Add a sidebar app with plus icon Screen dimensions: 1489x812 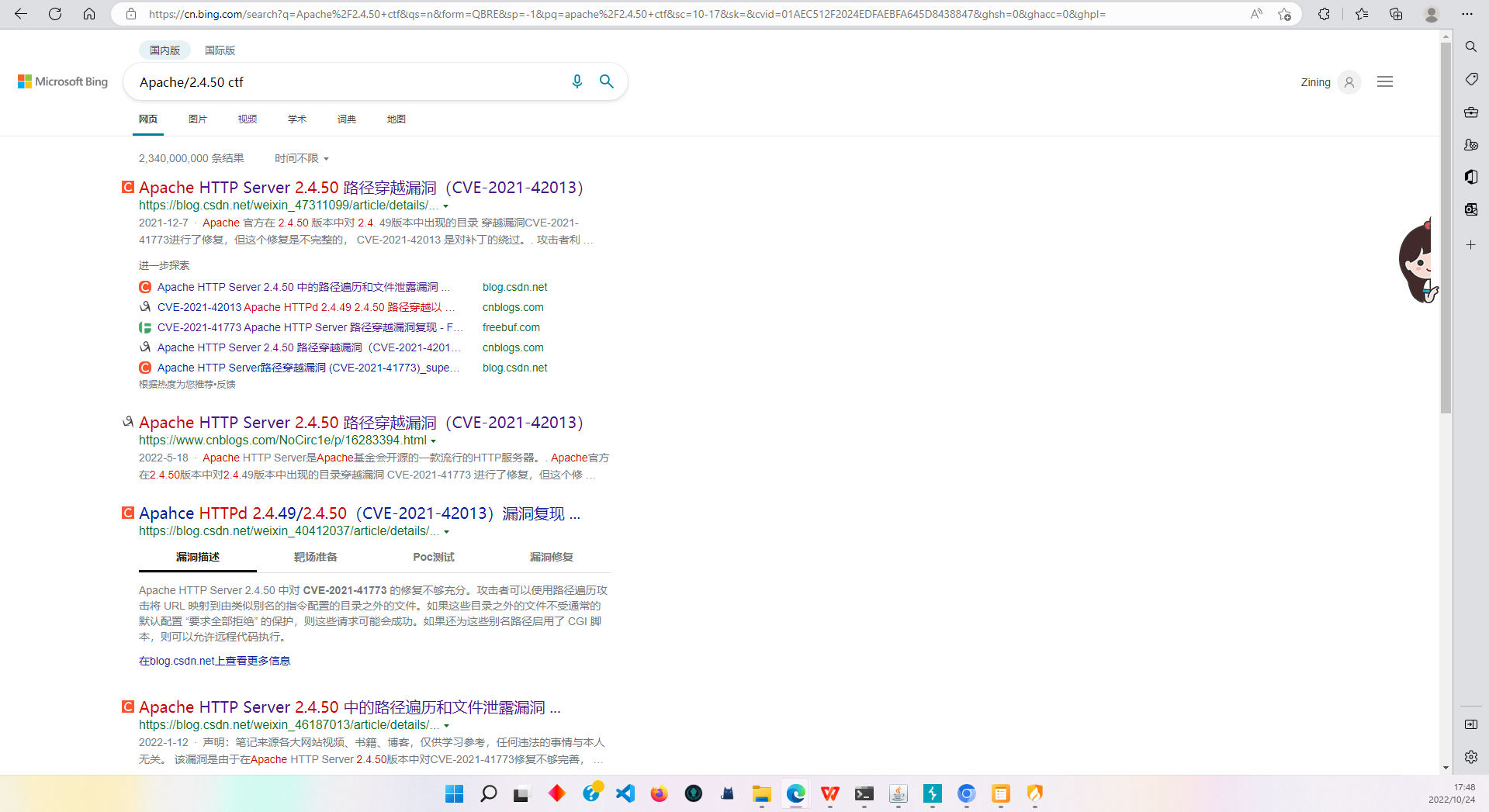[x=1471, y=244]
